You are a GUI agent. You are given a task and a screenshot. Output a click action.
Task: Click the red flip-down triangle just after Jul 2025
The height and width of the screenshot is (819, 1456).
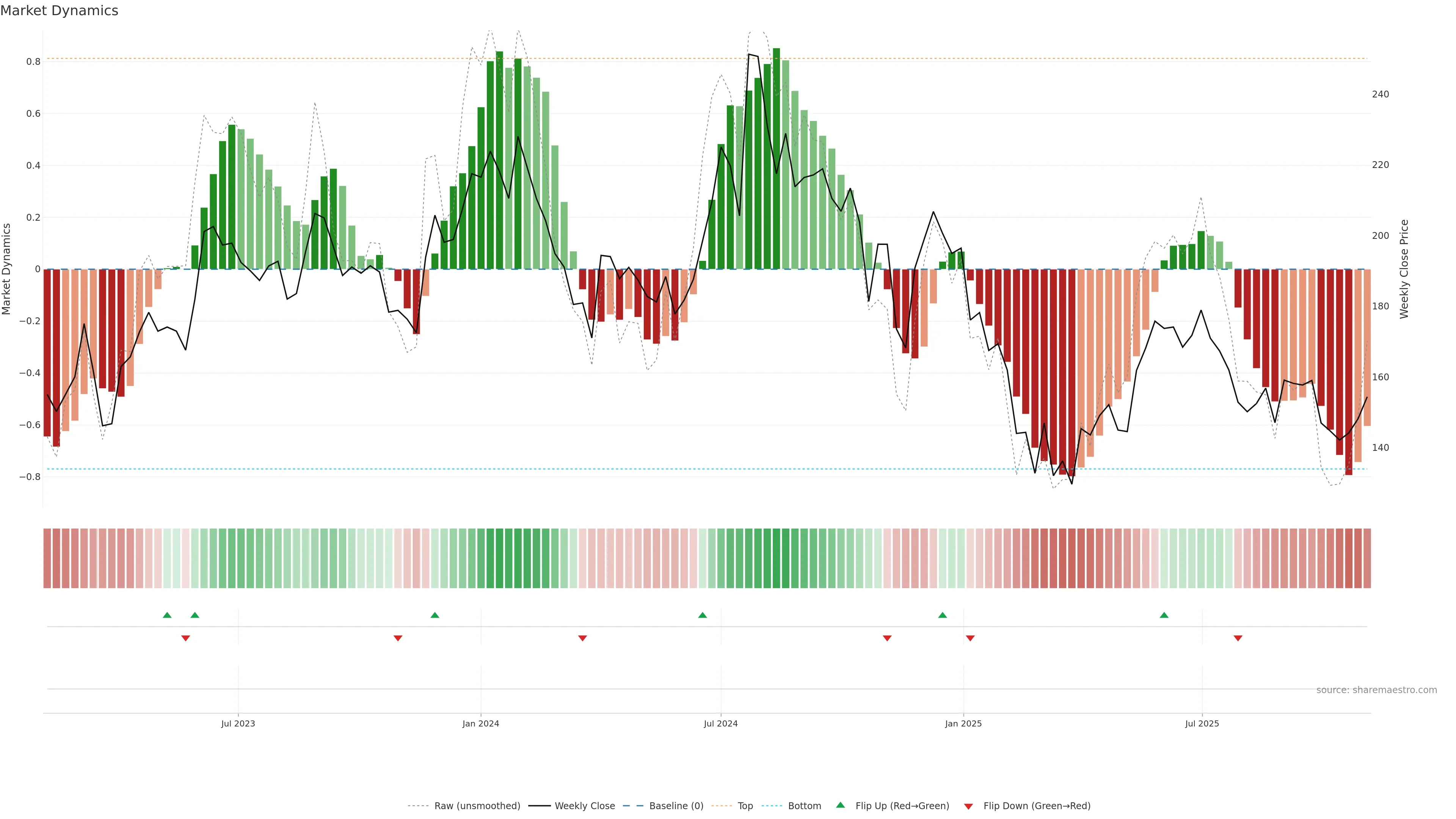1238,638
